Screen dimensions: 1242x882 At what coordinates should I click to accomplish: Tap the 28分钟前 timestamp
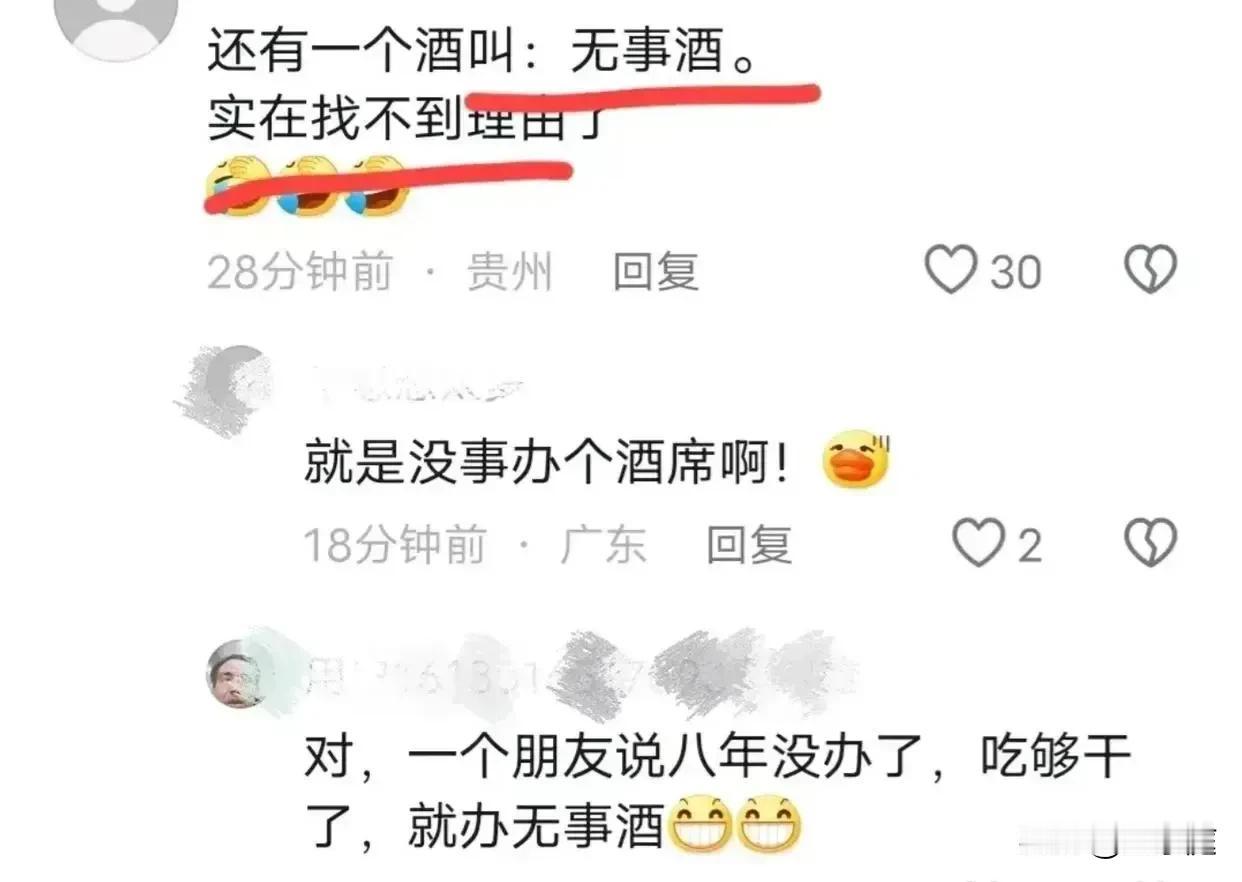(300, 271)
